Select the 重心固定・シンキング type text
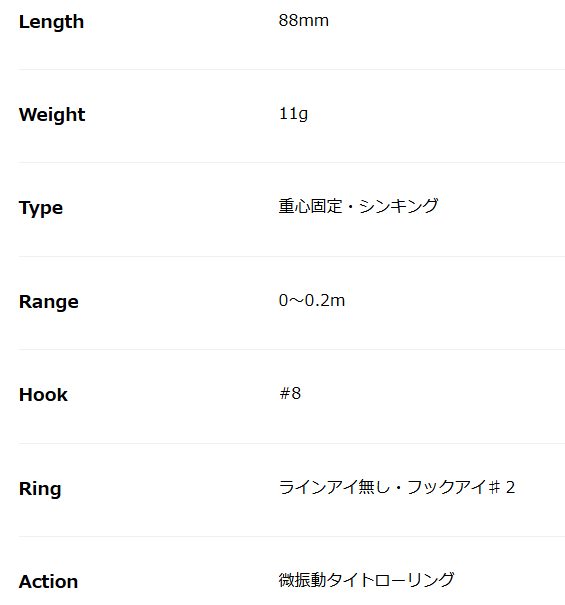Viewport: 565px width, 605px height. [x=359, y=206]
